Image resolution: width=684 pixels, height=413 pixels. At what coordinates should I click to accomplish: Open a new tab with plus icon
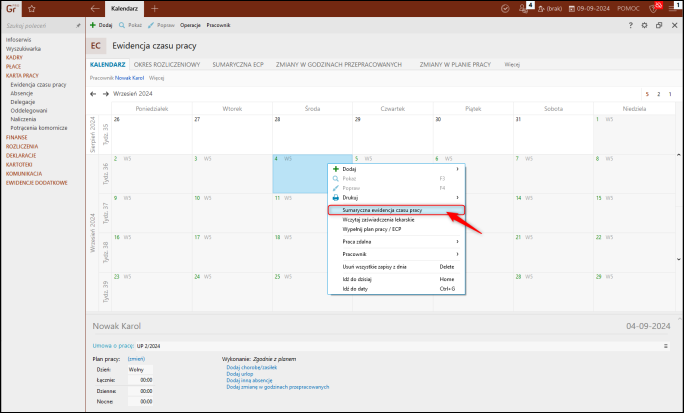tap(154, 8)
